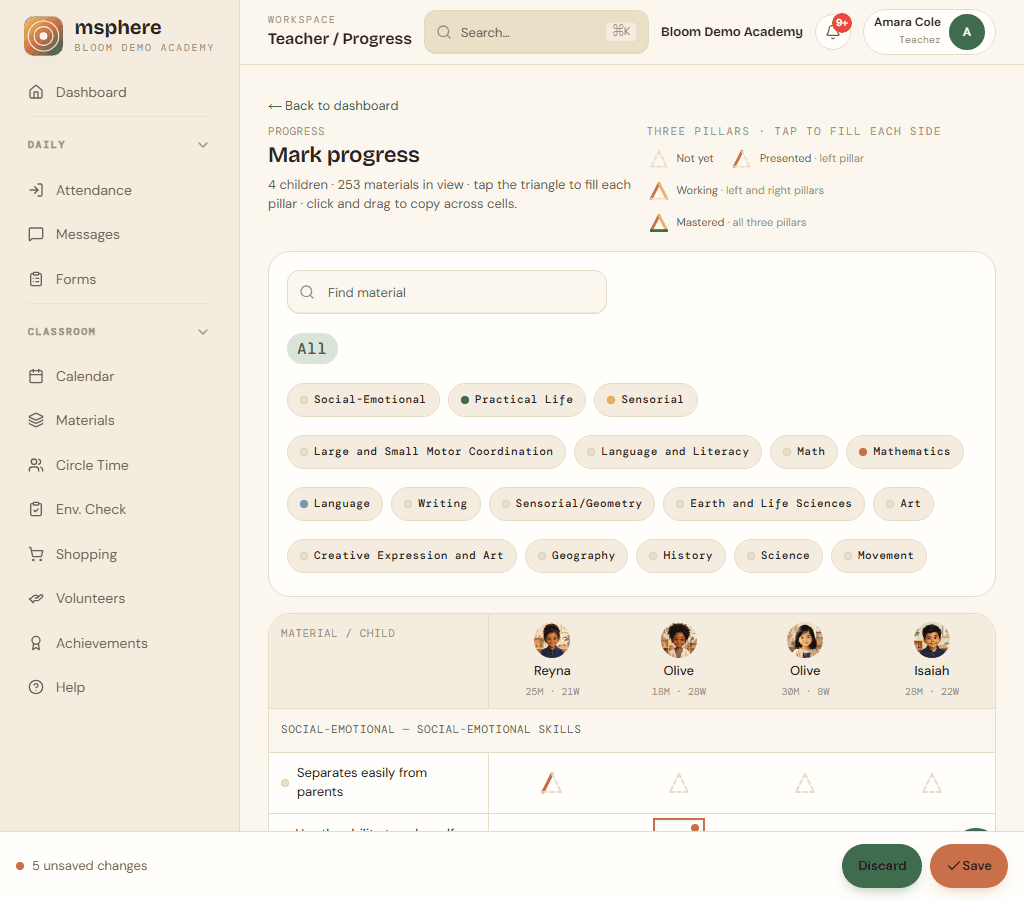Click the 5 unsaved changes status
This screenshot has height=900, width=1024.
point(82,865)
